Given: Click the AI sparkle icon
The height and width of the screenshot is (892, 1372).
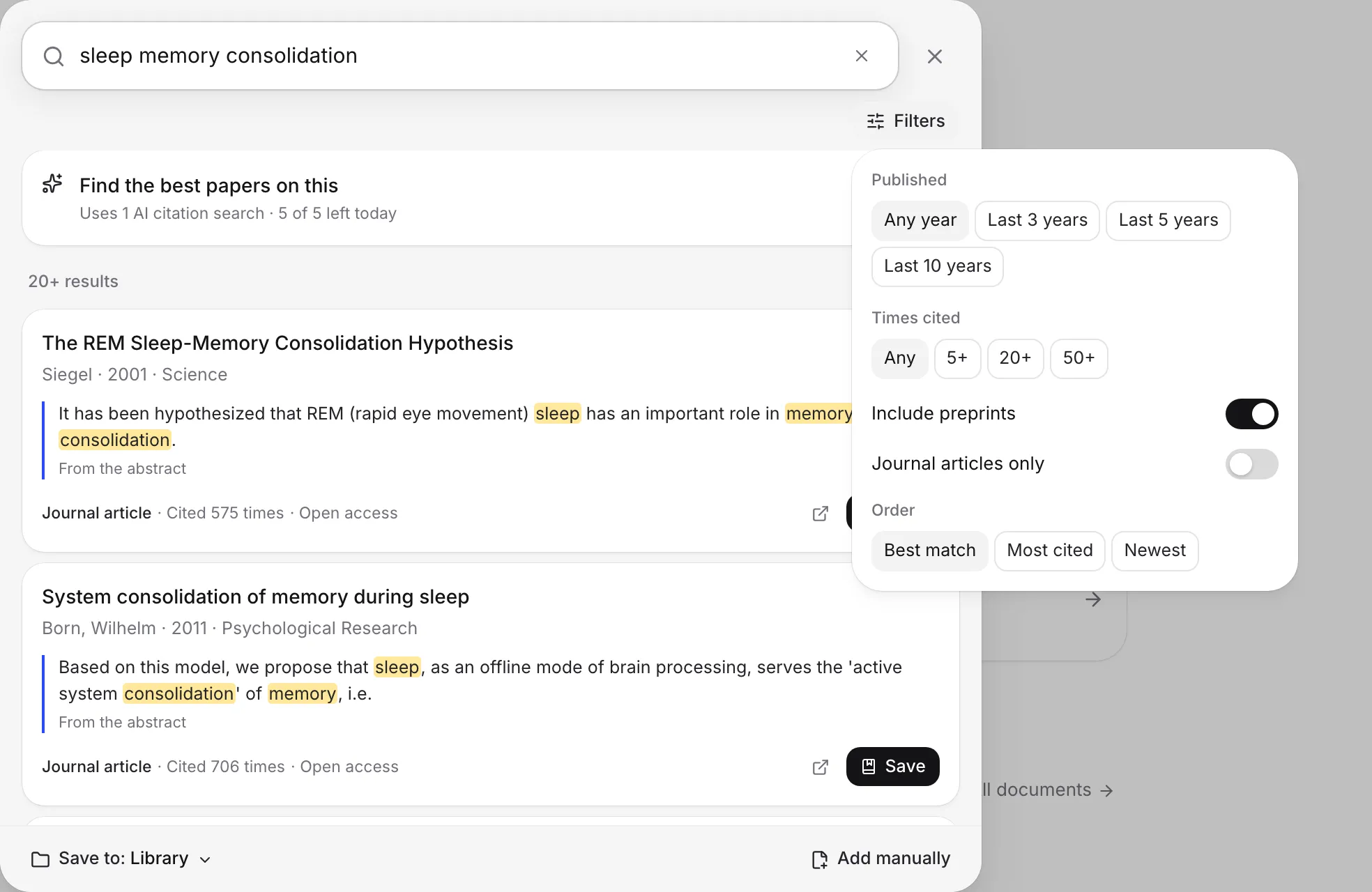Looking at the screenshot, I should click(52, 184).
